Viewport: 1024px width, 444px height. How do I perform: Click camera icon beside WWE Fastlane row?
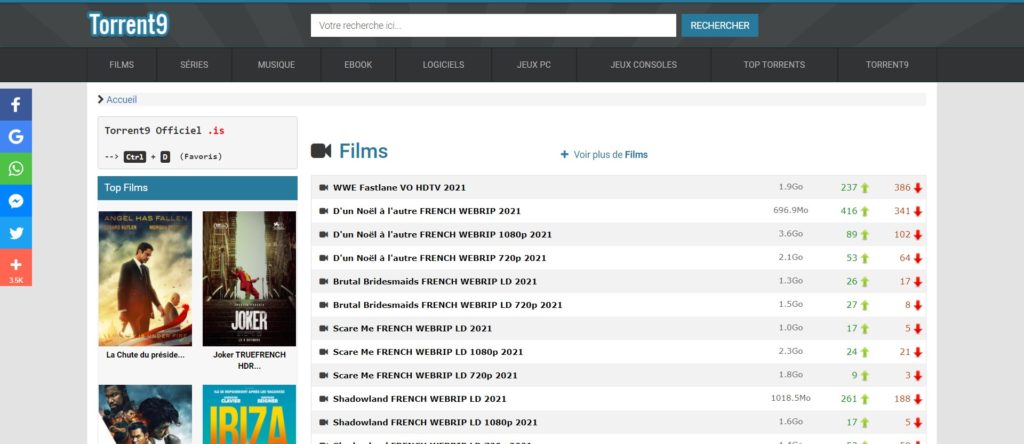pyautogui.click(x=323, y=187)
